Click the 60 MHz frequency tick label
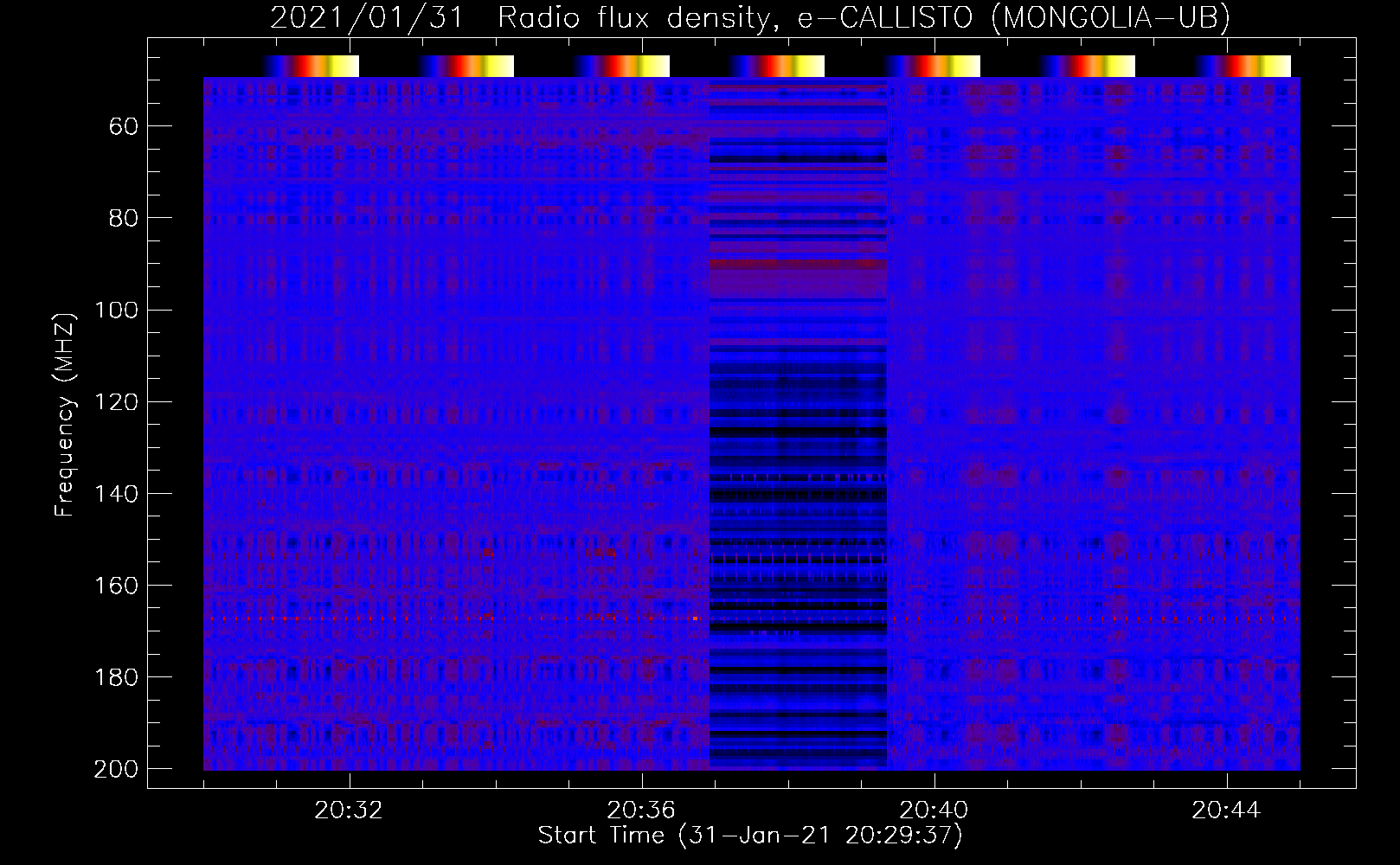The image size is (1400, 865). point(124,127)
